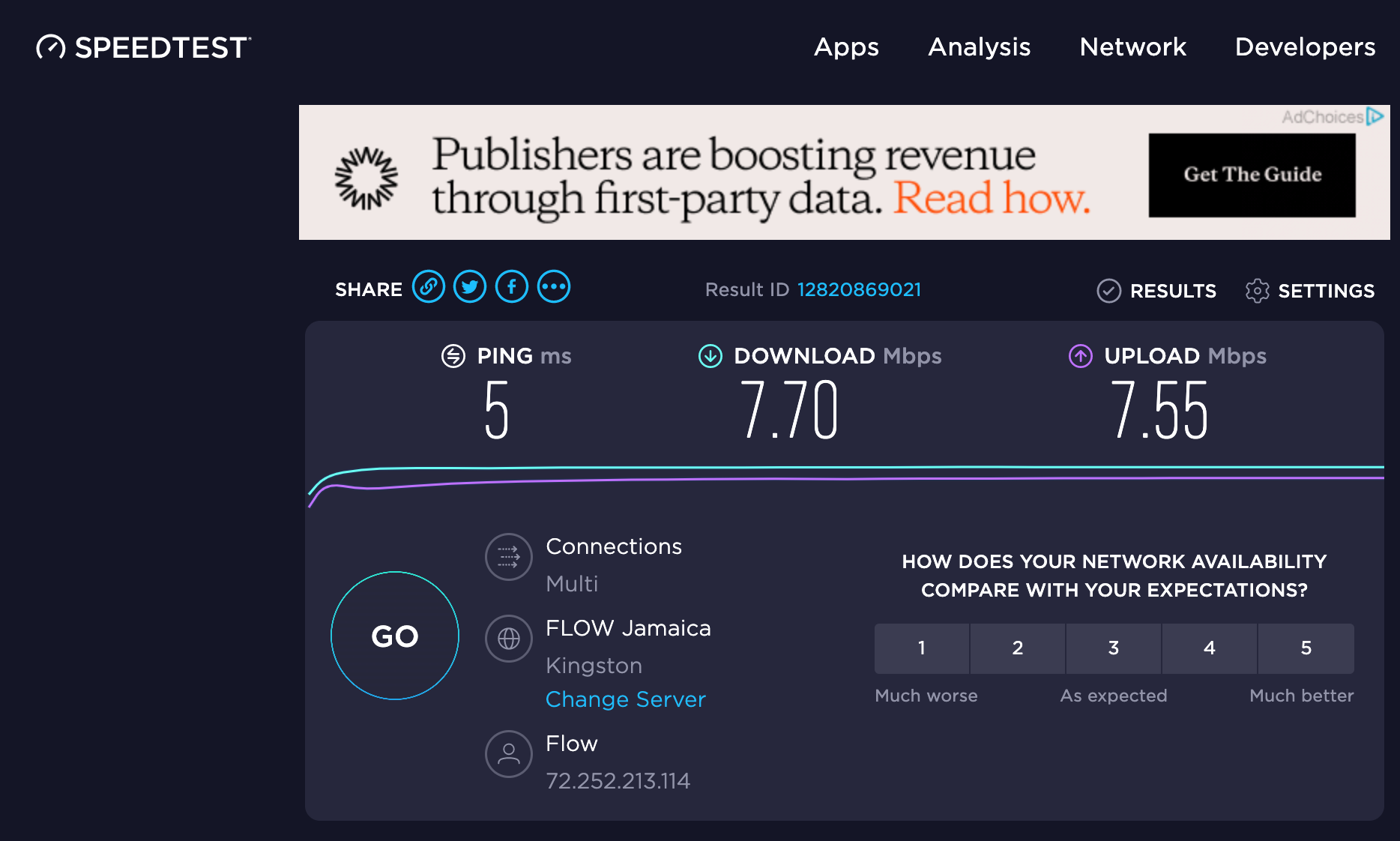Click the FLOW Jamaica globe icon
Image resolution: width=1400 pixels, height=841 pixels.
tap(508, 639)
